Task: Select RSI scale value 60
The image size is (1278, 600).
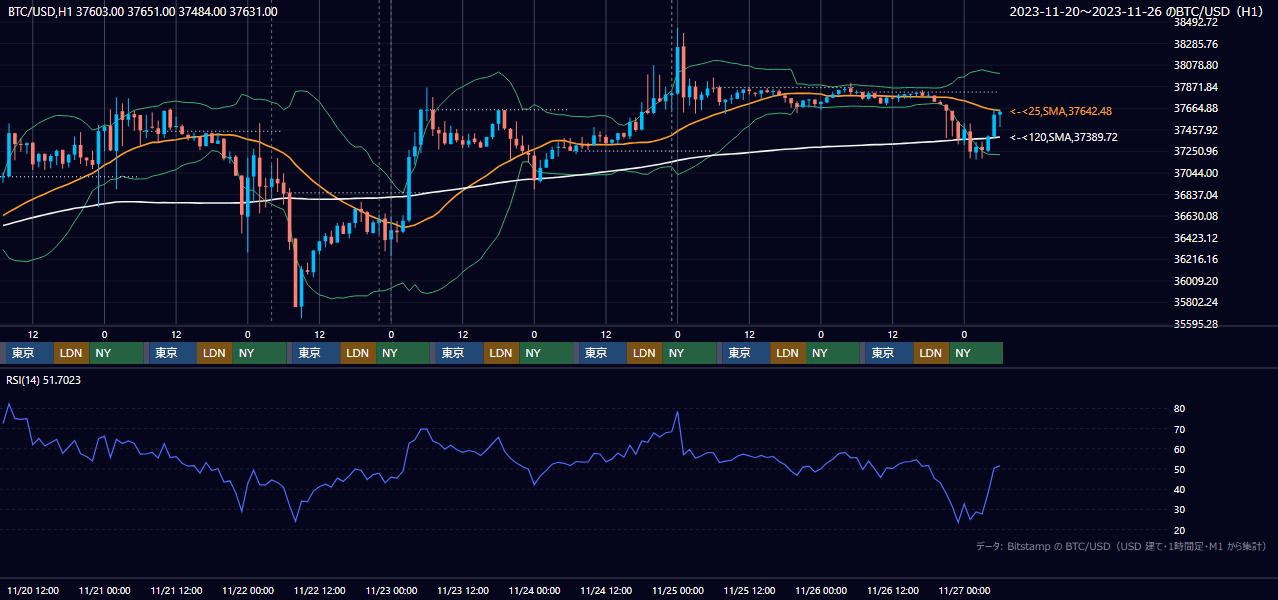Action: 1180,449
